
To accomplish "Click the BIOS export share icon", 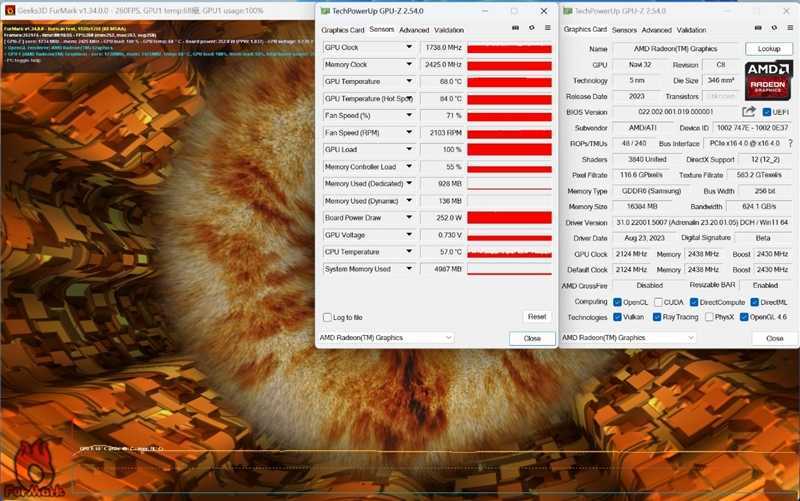I will click(x=749, y=112).
